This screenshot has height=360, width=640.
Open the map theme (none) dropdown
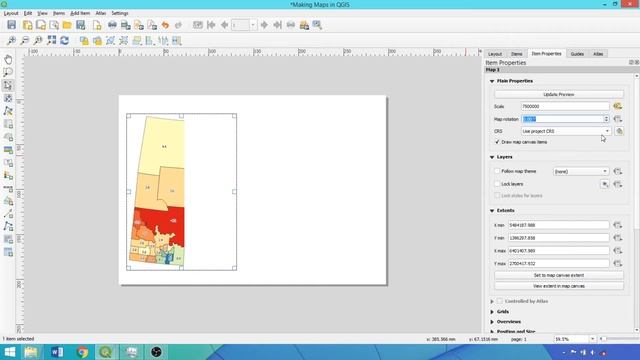tap(581, 171)
